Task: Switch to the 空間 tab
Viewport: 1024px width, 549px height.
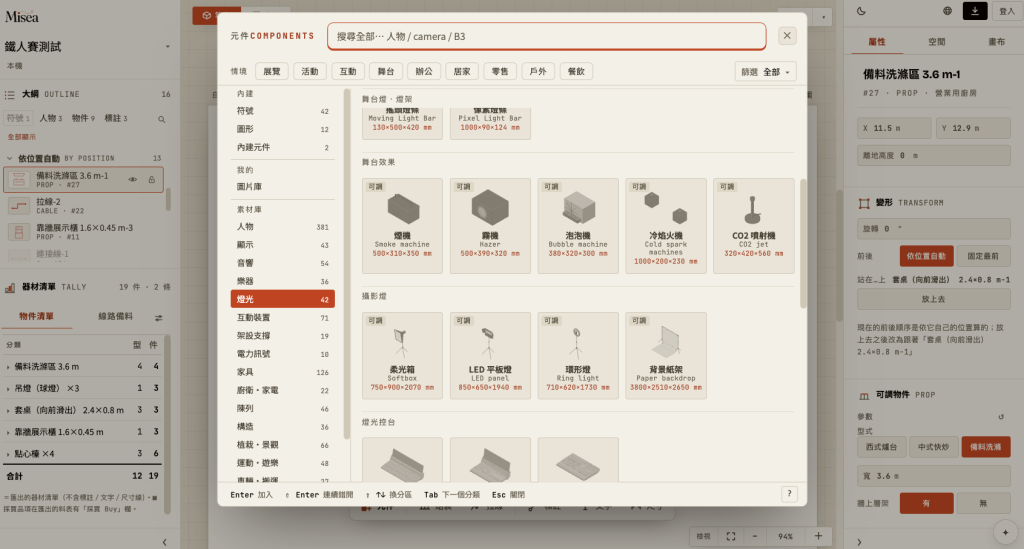Action: click(936, 42)
